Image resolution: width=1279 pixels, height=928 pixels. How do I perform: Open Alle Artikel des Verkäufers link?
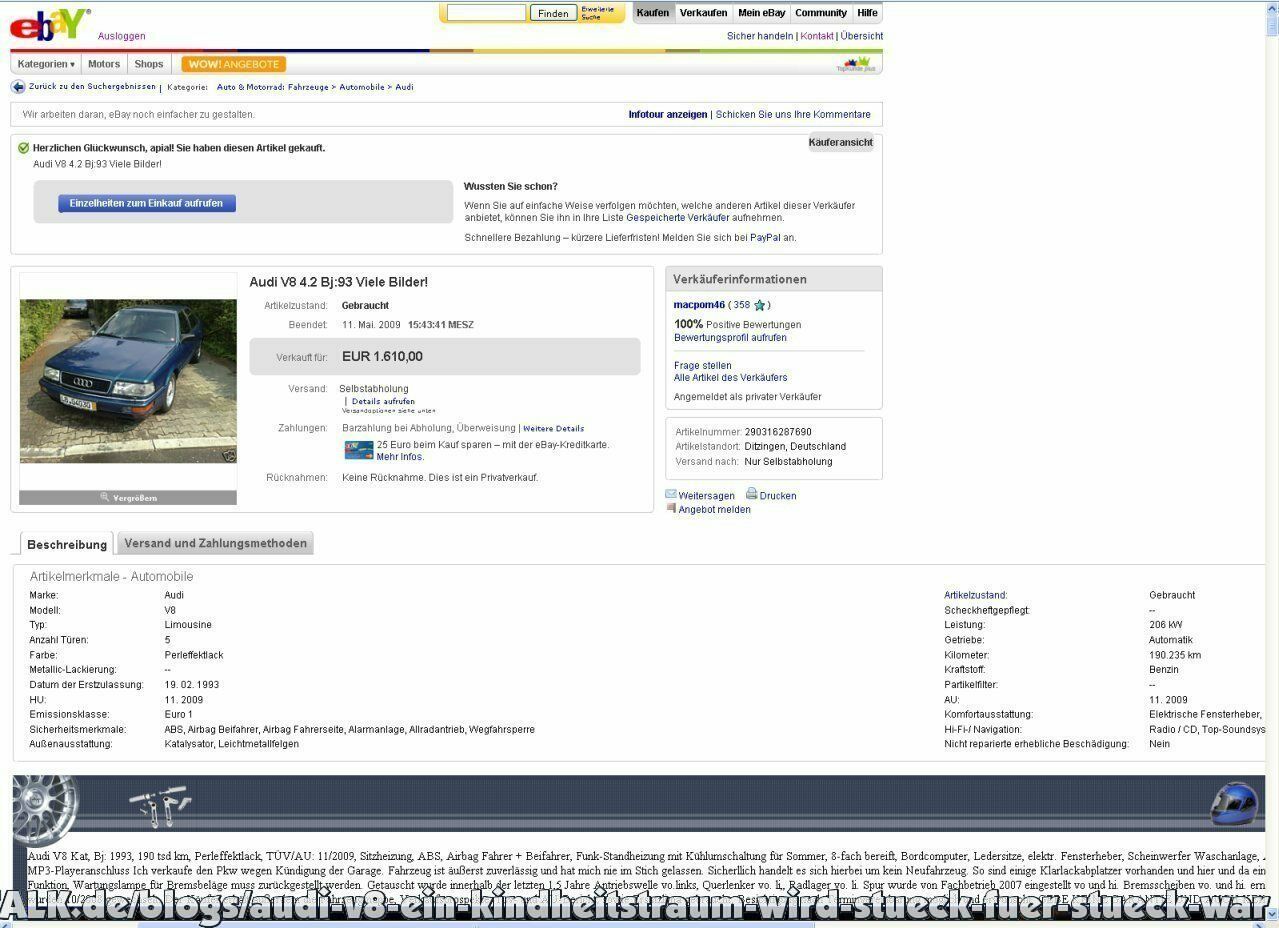(x=730, y=378)
